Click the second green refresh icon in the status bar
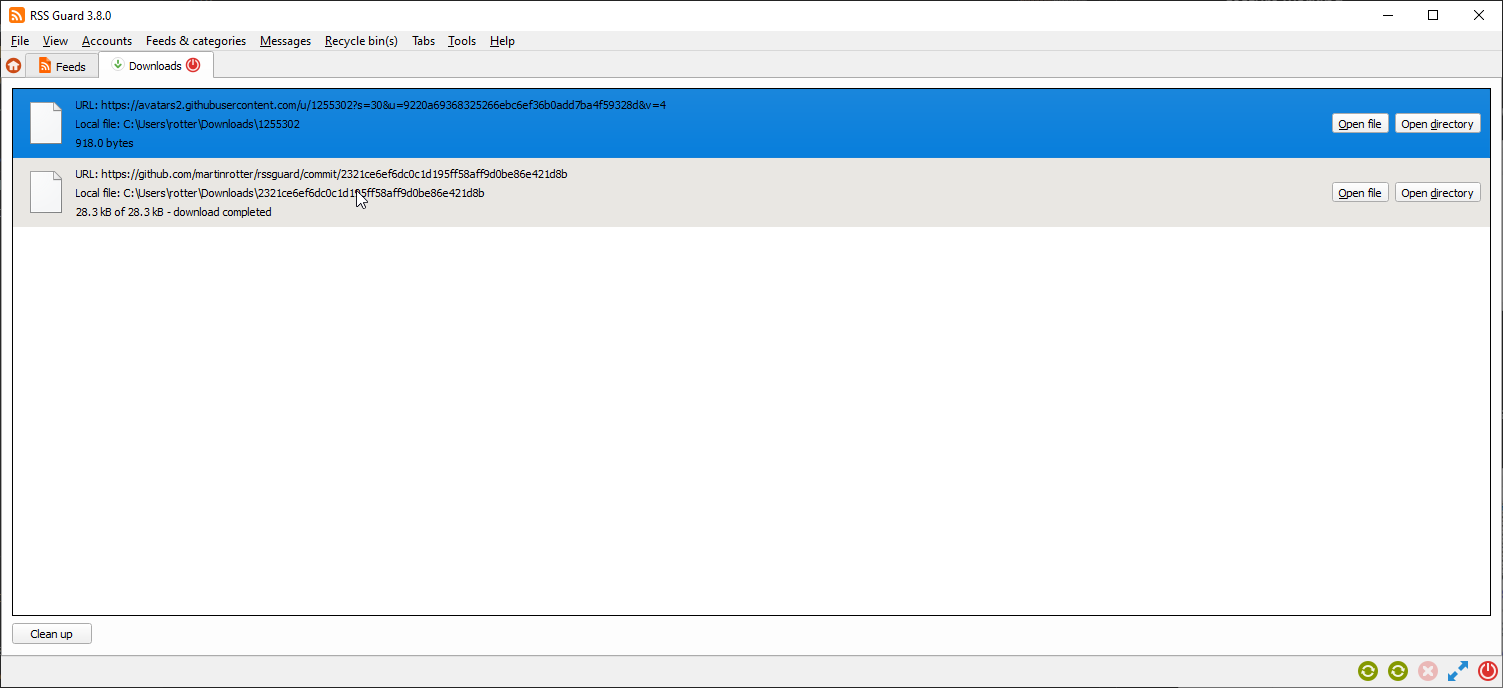1503x688 pixels. [1398, 671]
